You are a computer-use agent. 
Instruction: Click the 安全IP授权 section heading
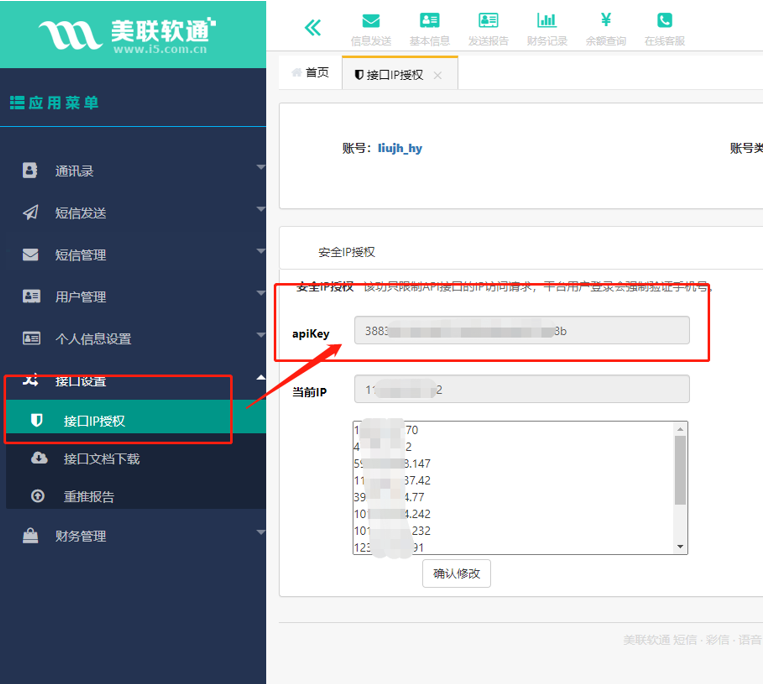point(346,252)
